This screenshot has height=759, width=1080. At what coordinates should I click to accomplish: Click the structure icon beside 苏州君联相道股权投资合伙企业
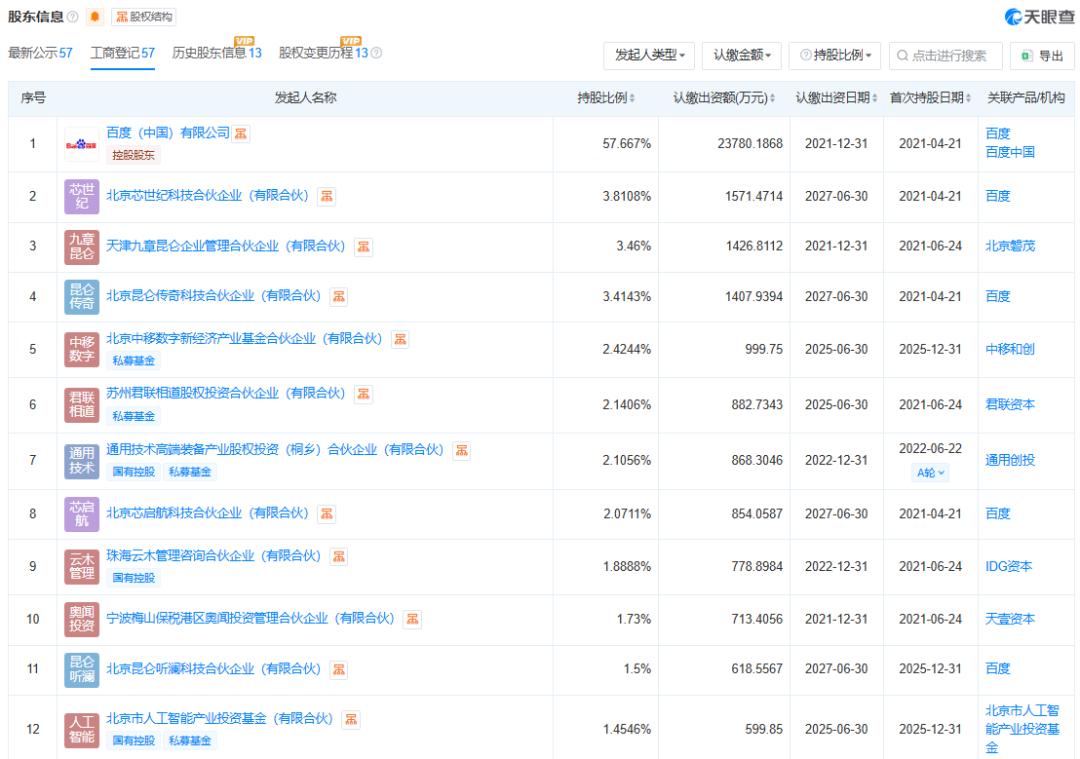click(363, 394)
